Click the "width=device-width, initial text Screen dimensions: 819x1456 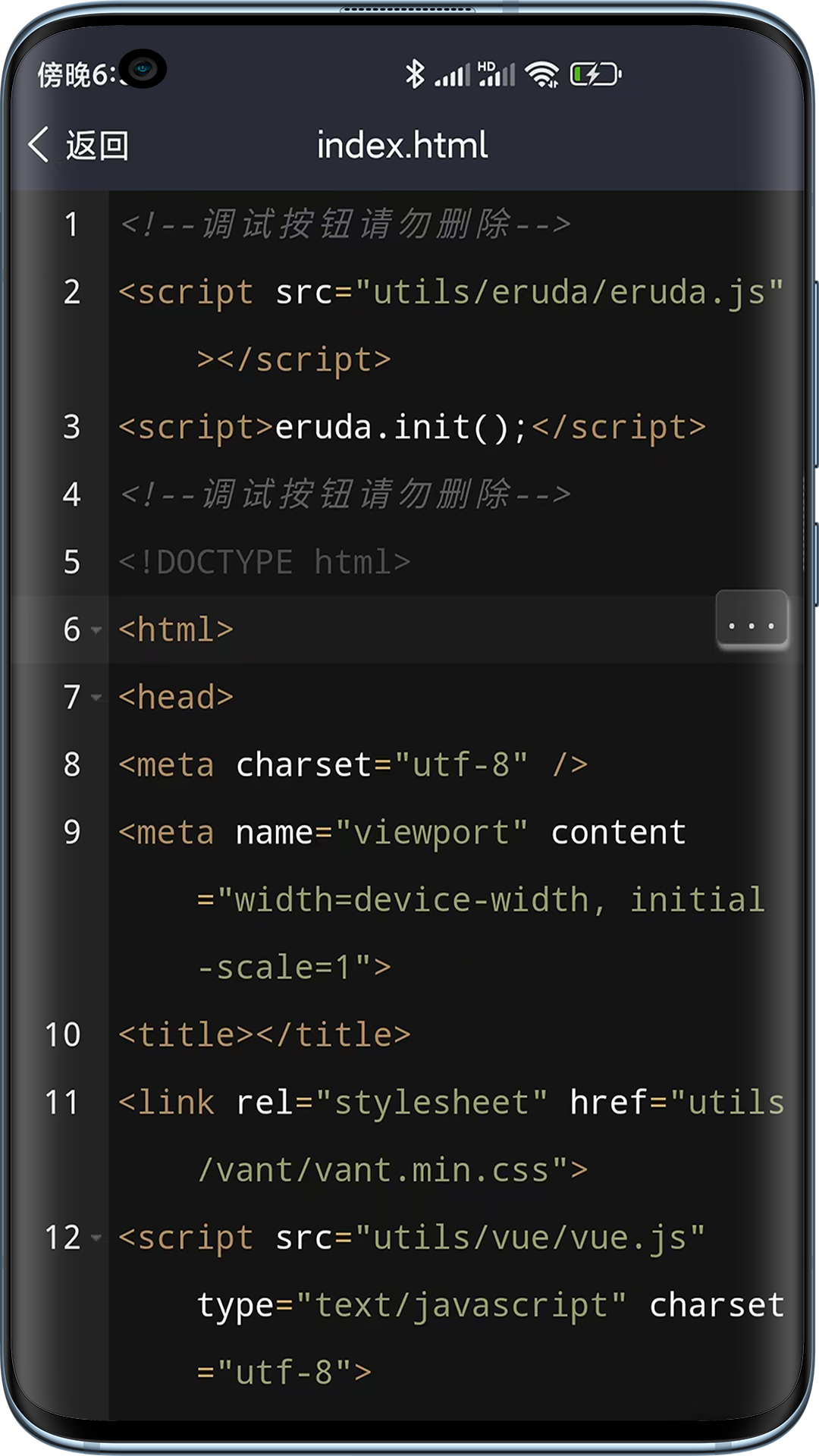pyautogui.click(x=481, y=900)
